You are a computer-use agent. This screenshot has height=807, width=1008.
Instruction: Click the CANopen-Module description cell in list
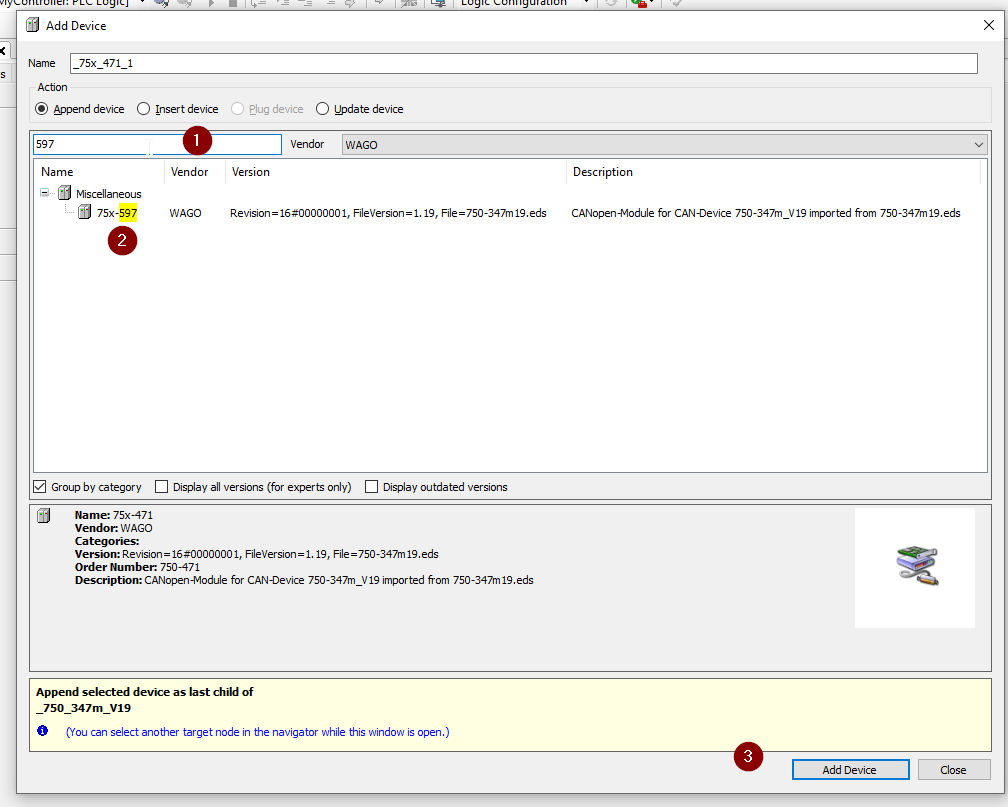pos(766,213)
